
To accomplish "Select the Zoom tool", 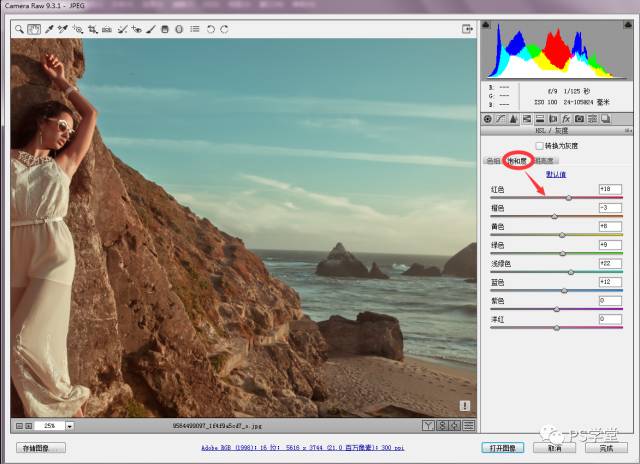I will click(18, 30).
